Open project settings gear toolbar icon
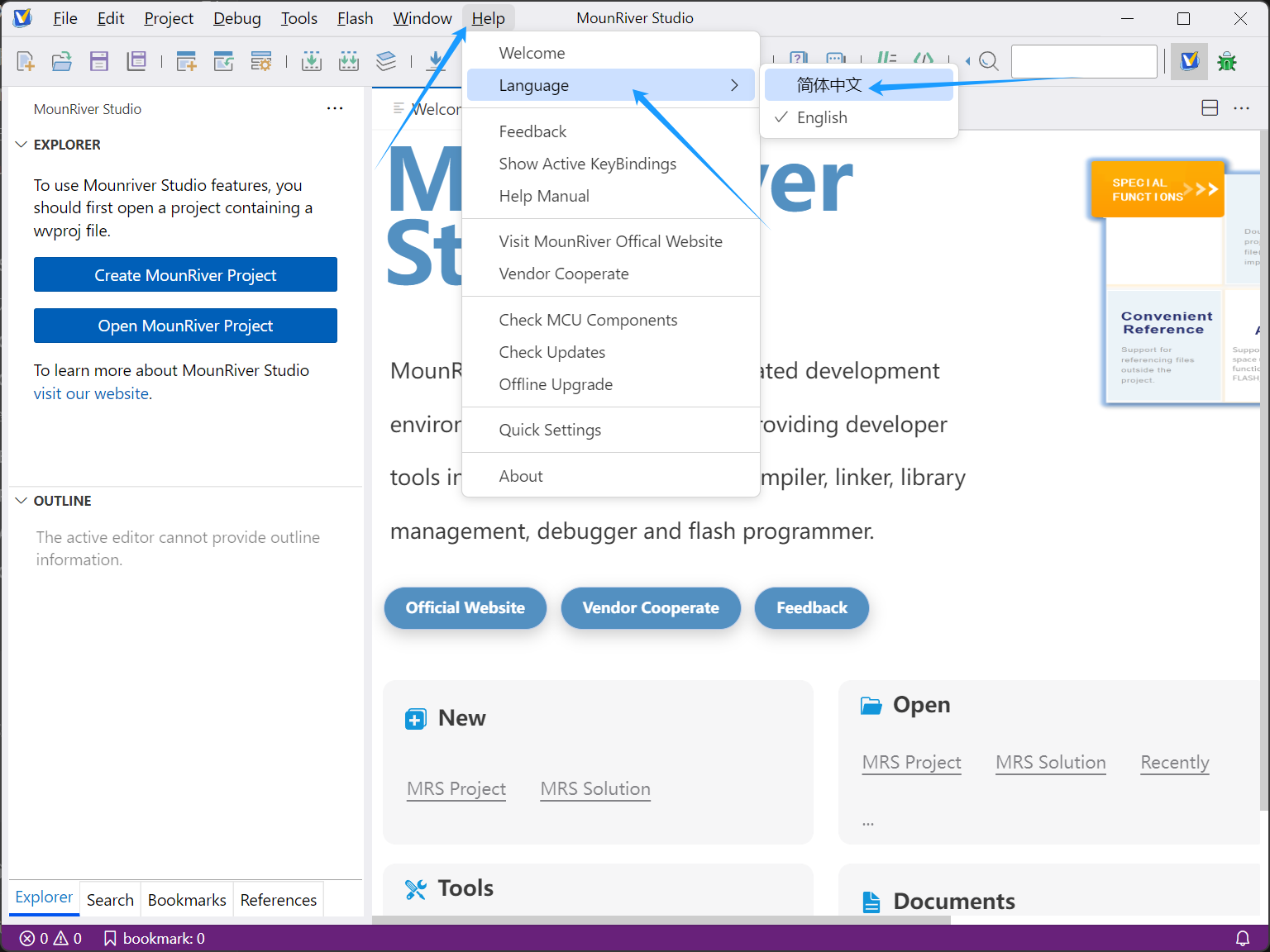Image resolution: width=1270 pixels, height=952 pixels. pos(261,61)
